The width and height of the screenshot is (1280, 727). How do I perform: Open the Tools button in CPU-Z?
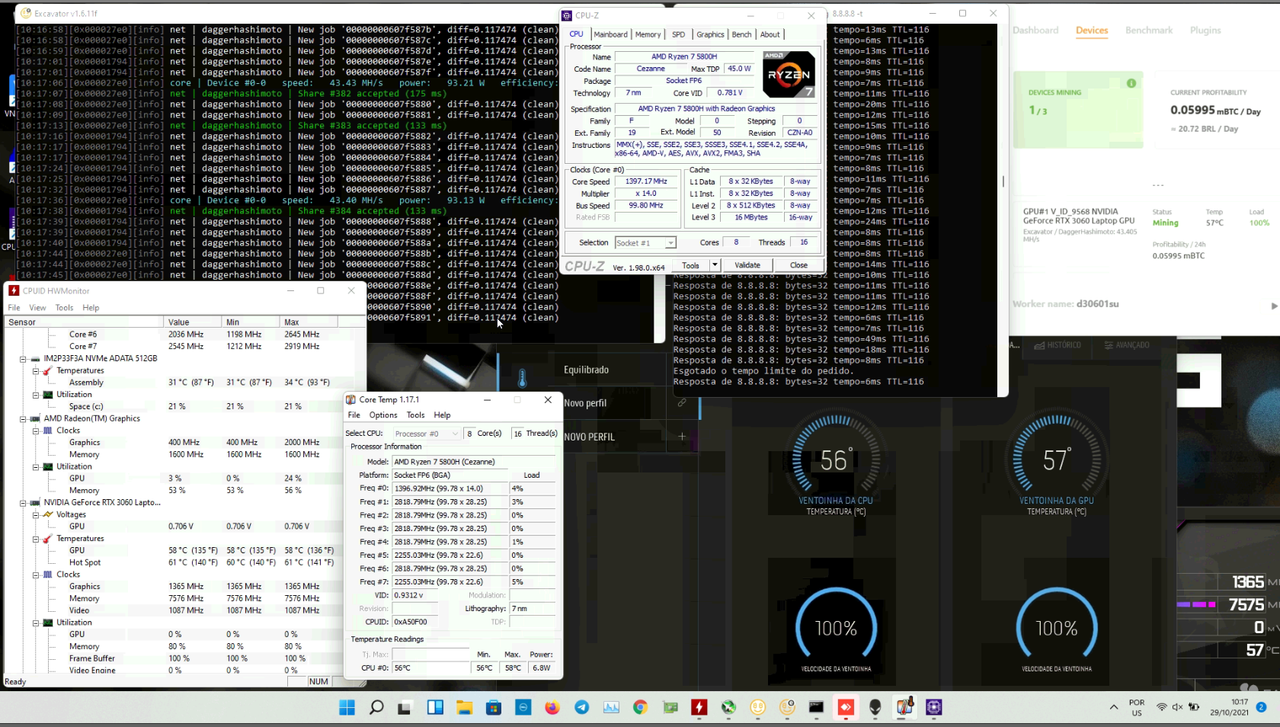pyautogui.click(x=691, y=265)
